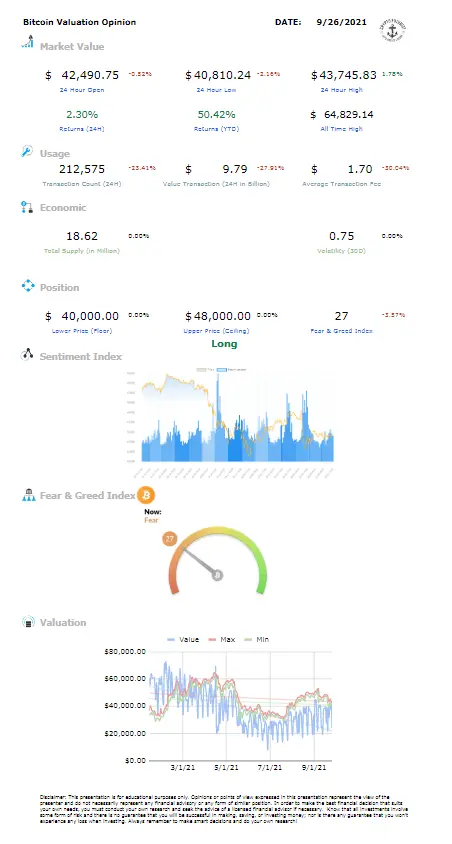
Task: Click the Volatility (30D) label
Action: (342, 251)
